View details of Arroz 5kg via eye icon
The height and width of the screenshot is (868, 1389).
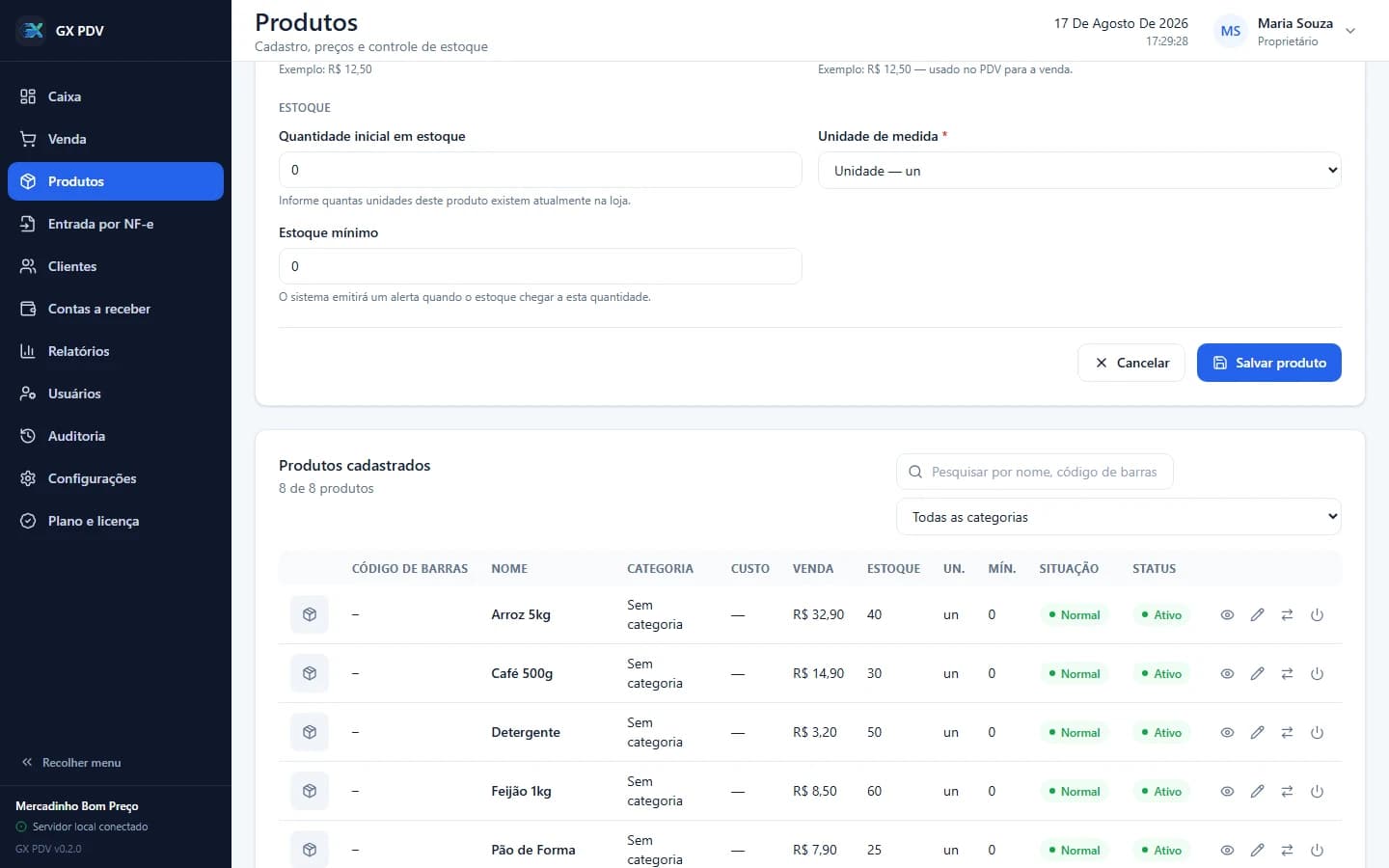[1227, 615]
